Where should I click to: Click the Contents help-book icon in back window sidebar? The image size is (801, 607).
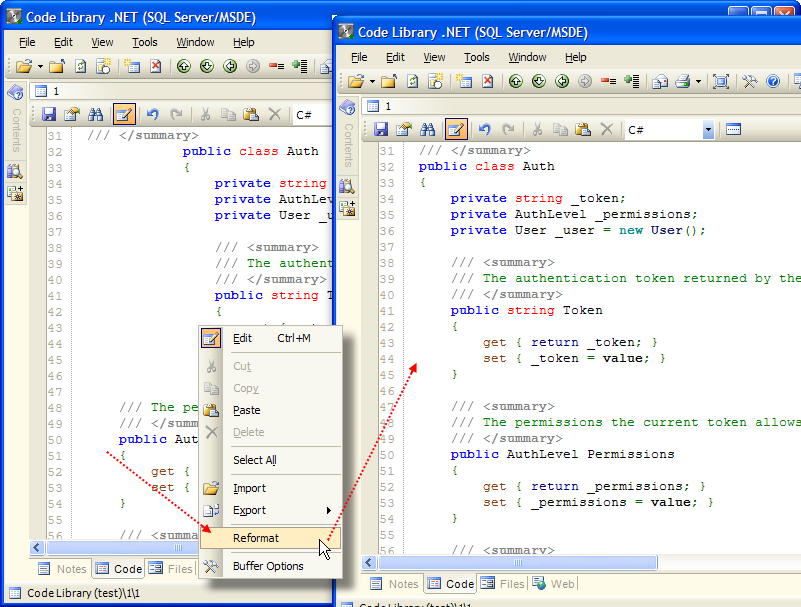tap(15, 92)
